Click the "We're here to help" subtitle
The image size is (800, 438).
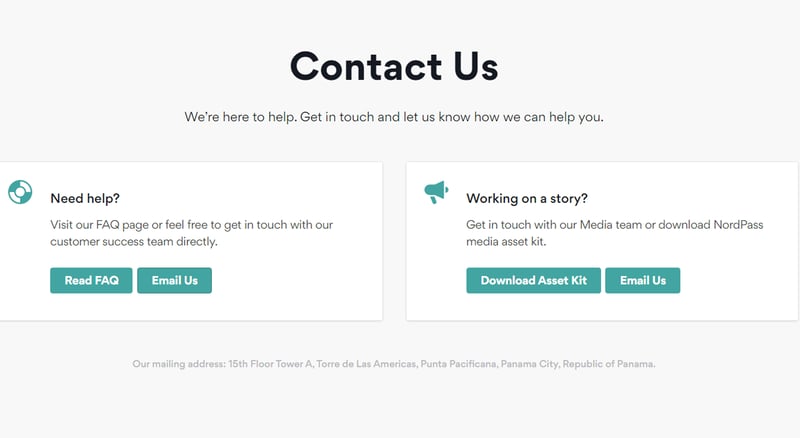click(394, 117)
